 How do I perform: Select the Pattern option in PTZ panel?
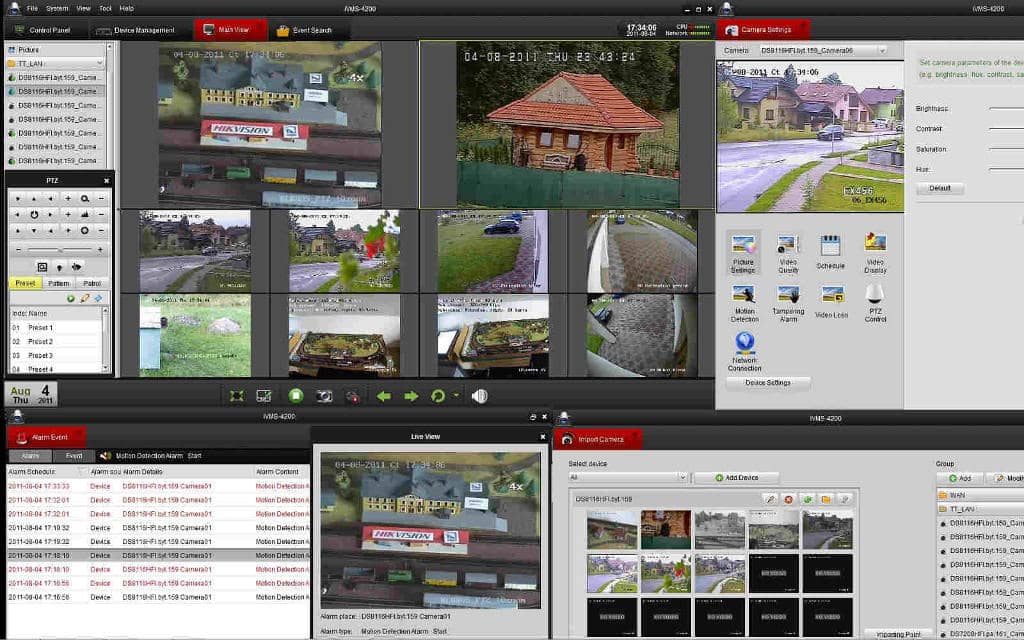pos(59,283)
